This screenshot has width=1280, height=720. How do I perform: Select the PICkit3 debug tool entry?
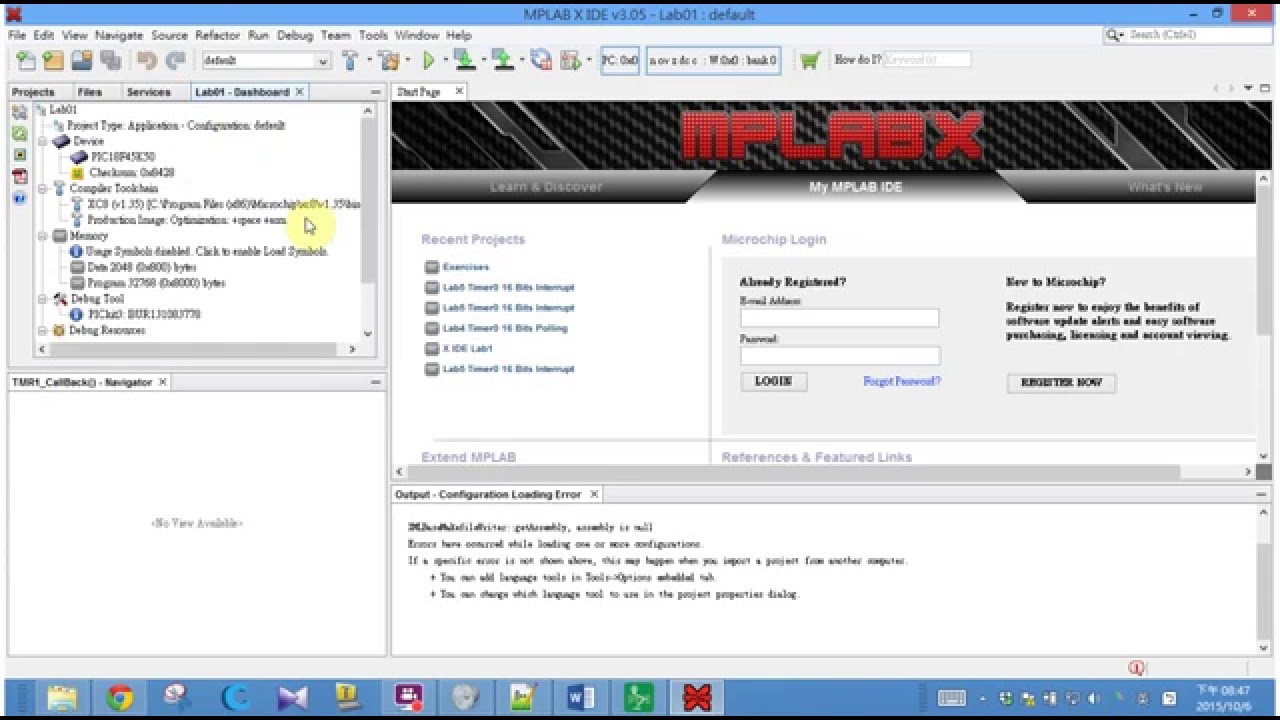coord(135,314)
